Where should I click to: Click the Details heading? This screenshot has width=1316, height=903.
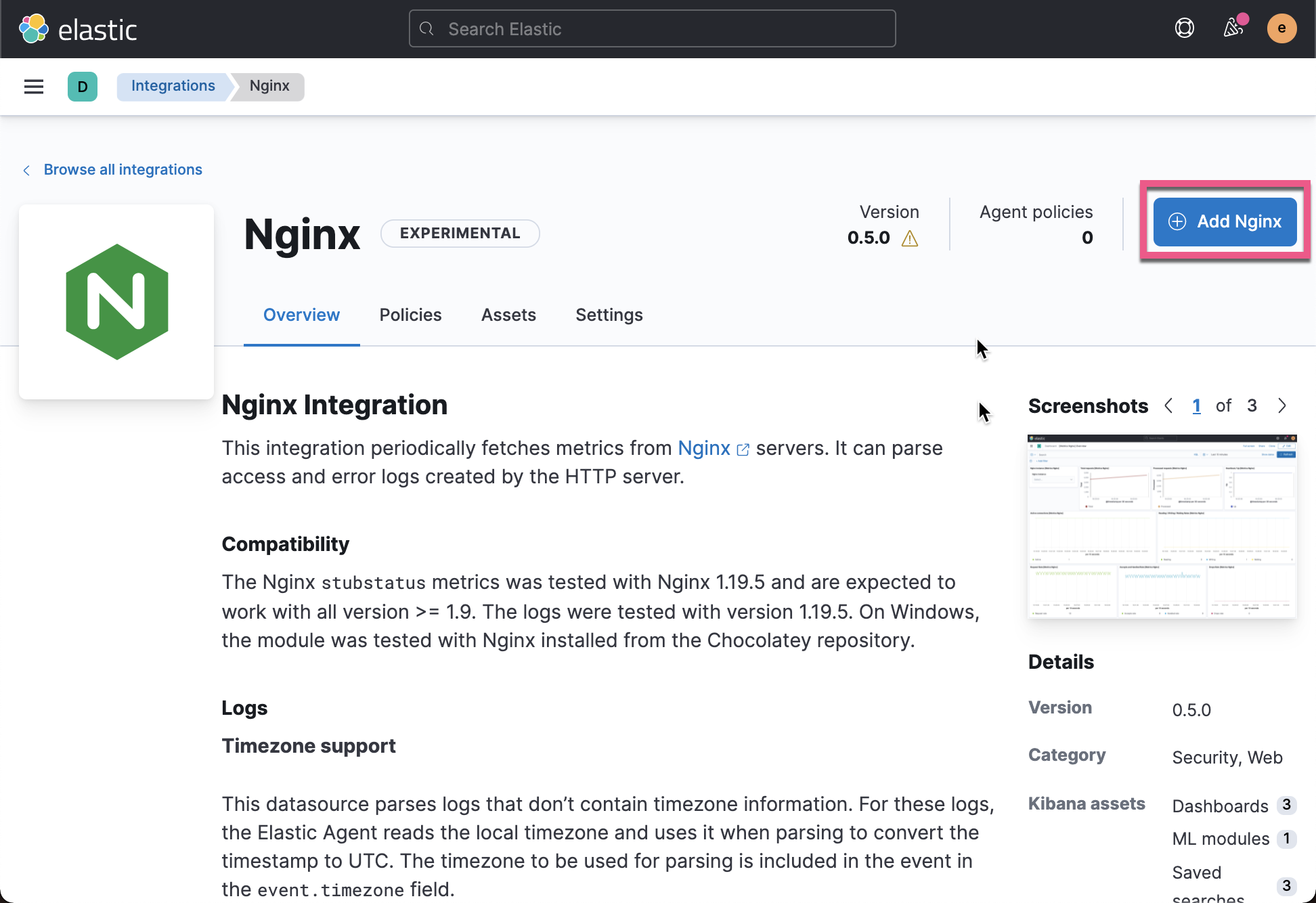tap(1061, 662)
